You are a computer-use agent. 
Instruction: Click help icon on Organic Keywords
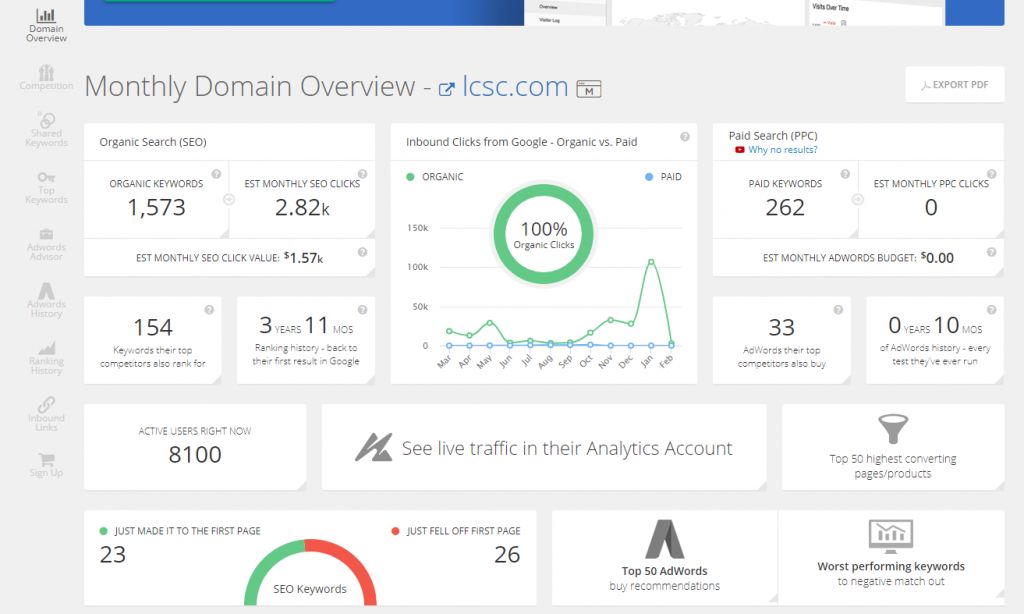coord(217,173)
